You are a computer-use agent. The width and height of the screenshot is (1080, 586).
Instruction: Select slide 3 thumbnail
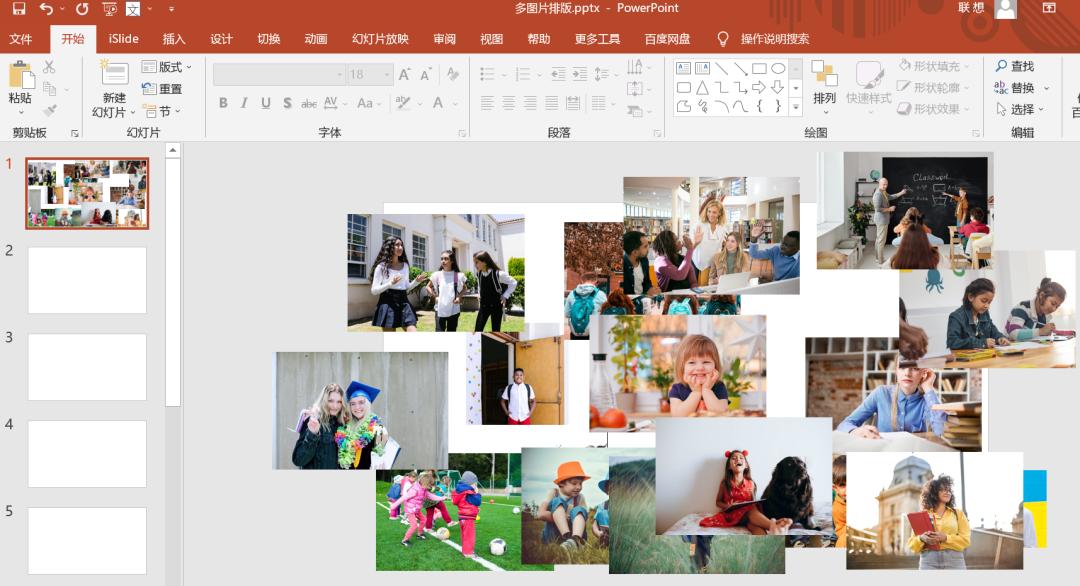pyautogui.click(x=87, y=367)
